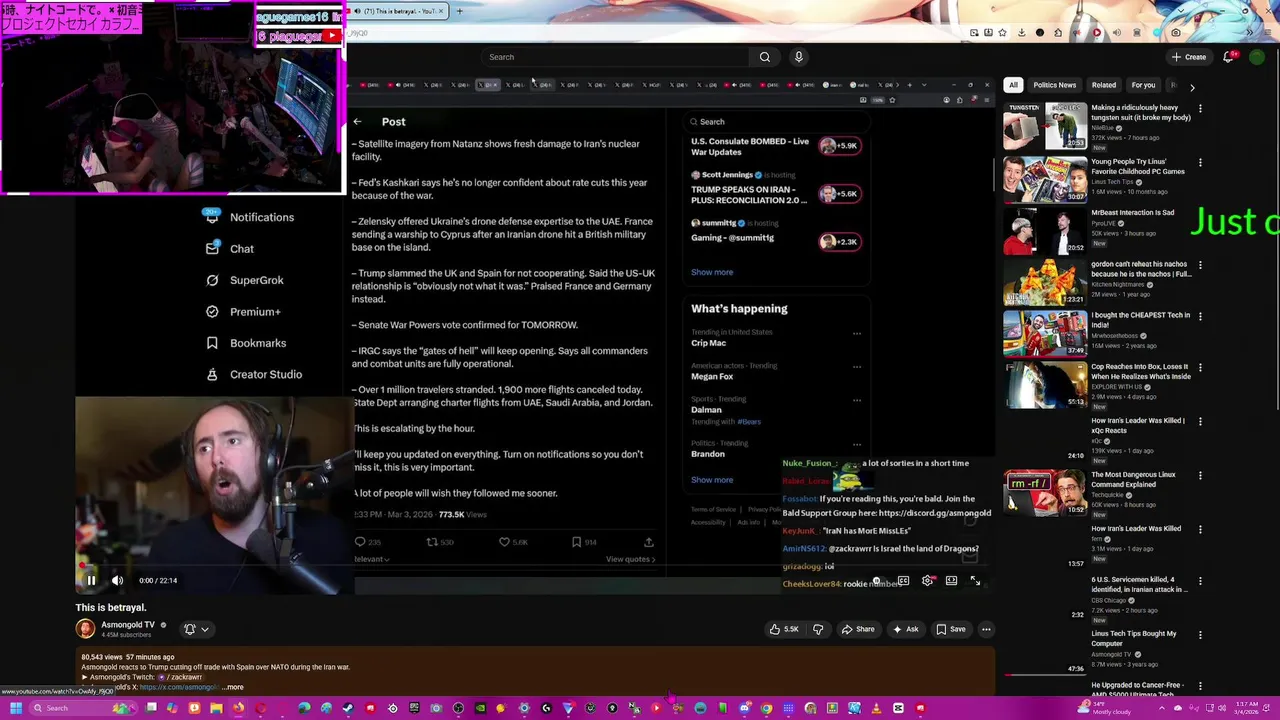Open the Asmongold TV channel name link
This screenshot has width=1280, height=720.
click(x=128, y=624)
